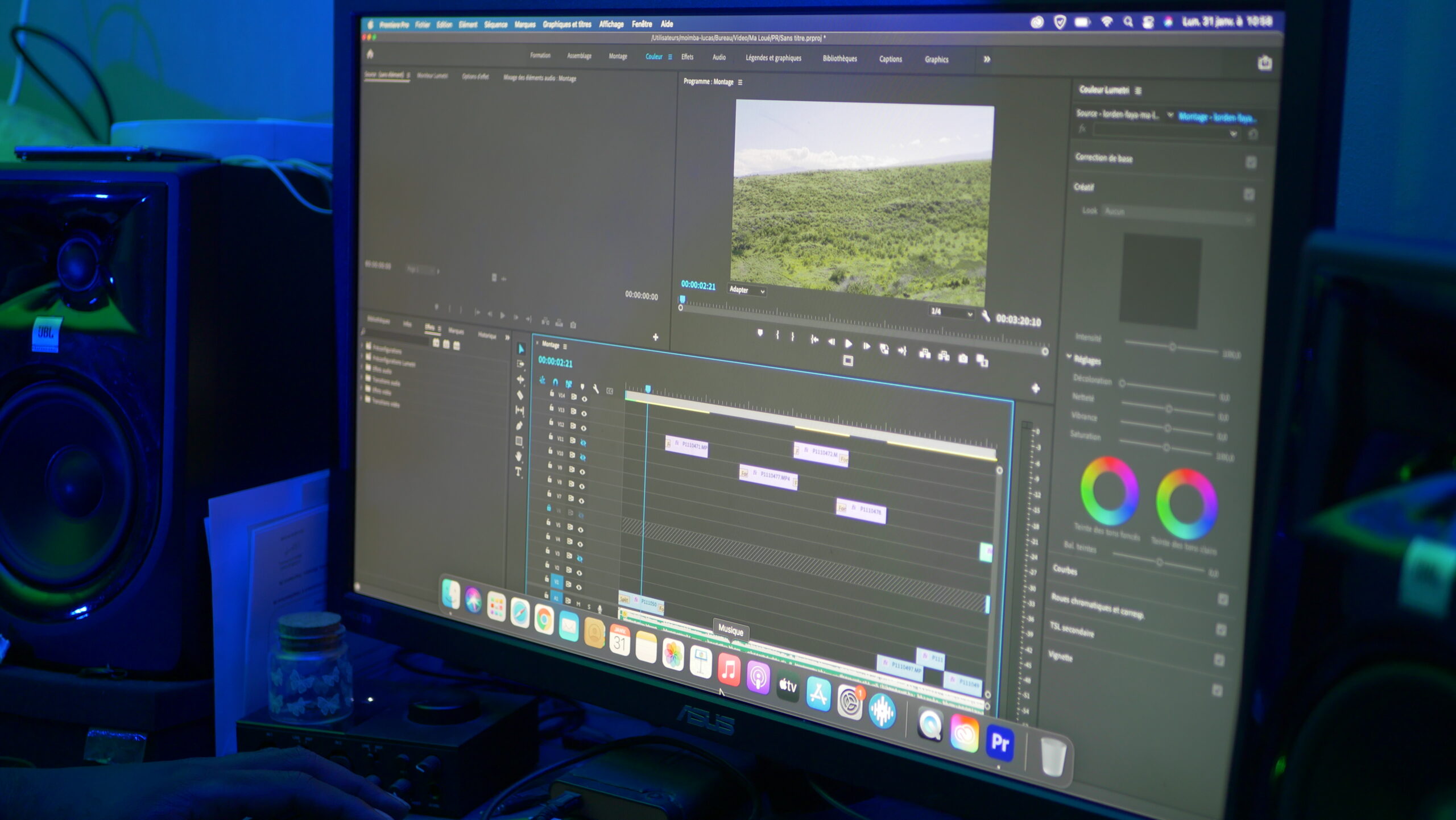Toggle V14 track output eye

pyautogui.click(x=584, y=399)
